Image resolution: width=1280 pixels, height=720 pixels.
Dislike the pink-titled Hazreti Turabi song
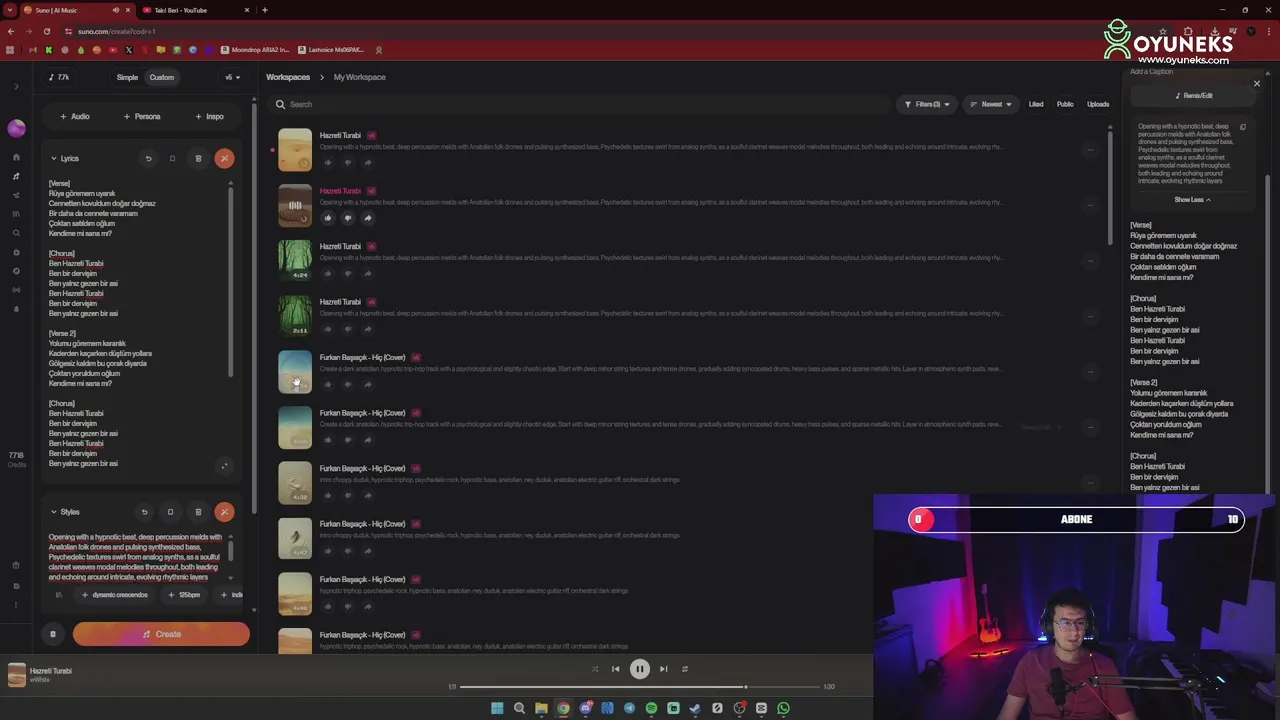pos(348,218)
